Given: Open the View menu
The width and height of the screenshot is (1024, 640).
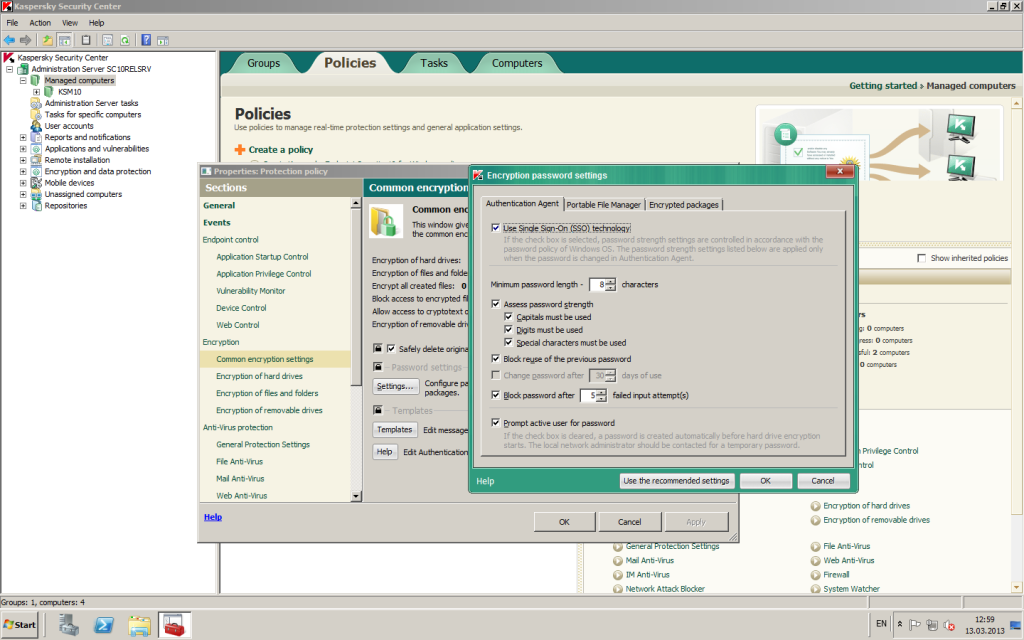Looking at the screenshot, I should click(x=69, y=23).
